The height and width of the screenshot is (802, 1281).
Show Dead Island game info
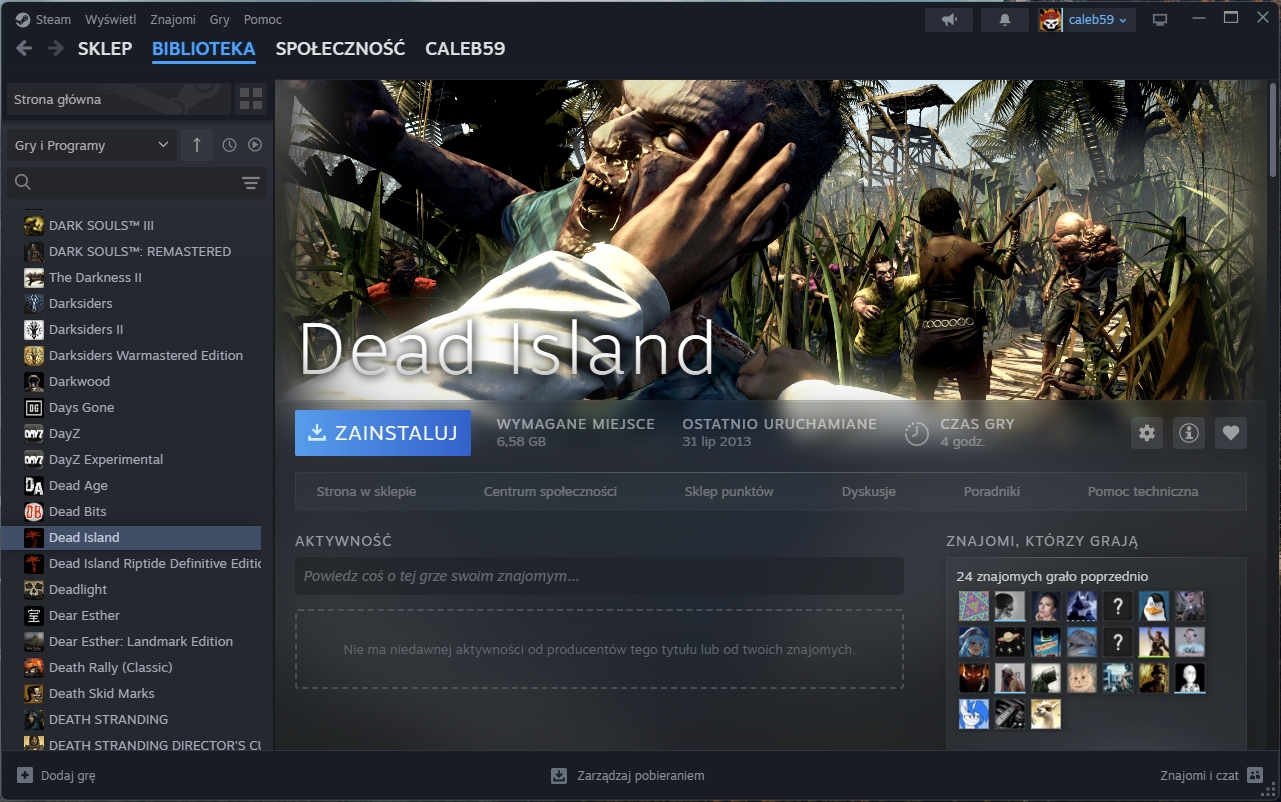pos(1189,433)
